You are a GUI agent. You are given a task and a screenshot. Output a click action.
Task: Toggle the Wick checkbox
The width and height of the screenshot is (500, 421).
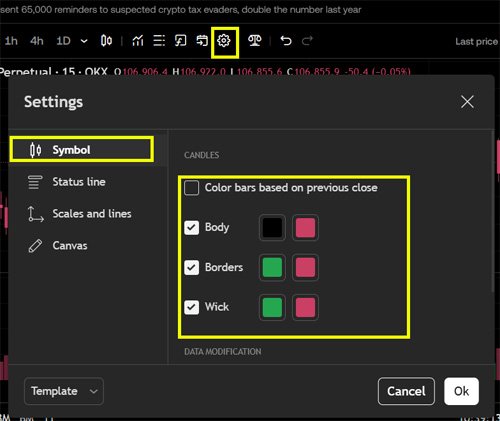192,307
